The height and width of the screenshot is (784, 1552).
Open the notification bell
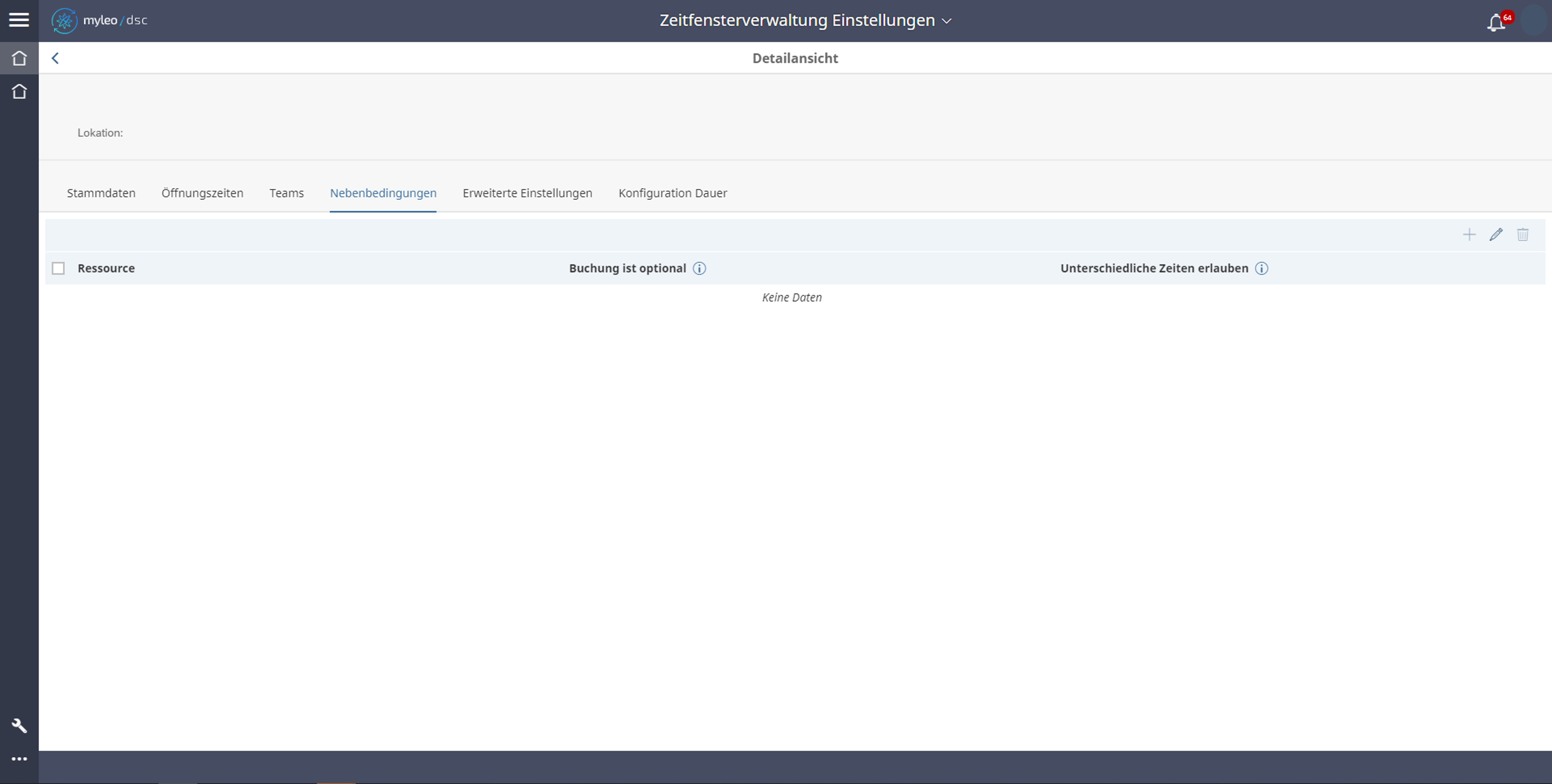[1496, 23]
